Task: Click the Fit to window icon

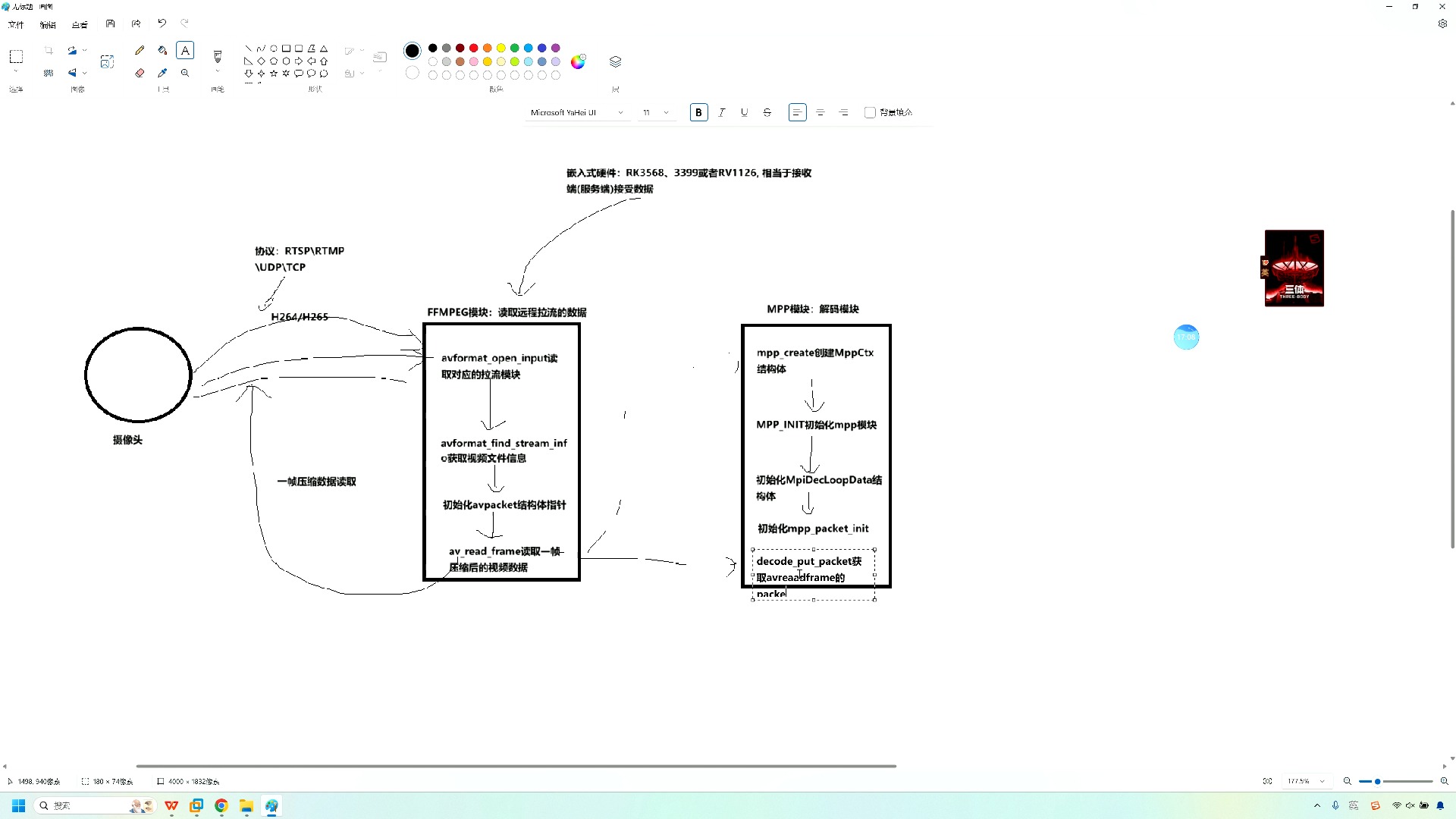Action: point(1267,781)
